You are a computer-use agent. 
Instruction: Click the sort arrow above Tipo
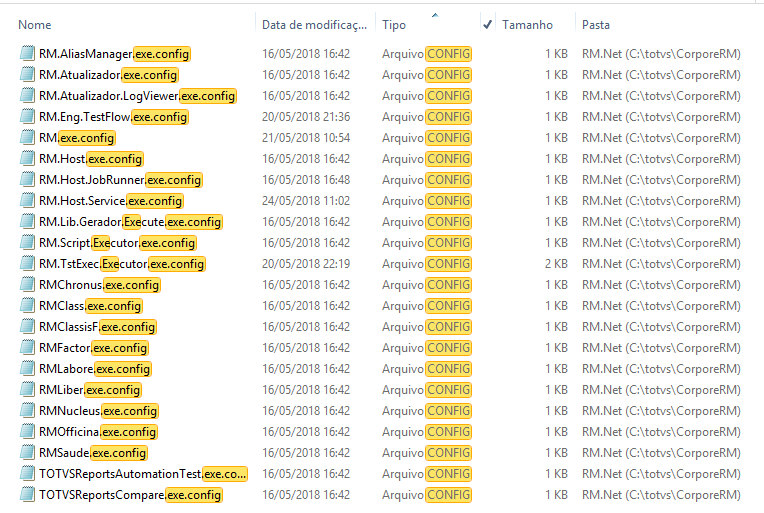[x=435, y=15]
